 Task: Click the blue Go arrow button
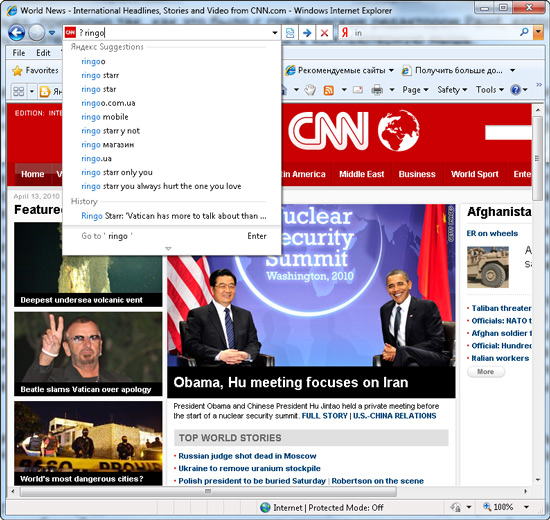point(307,33)
